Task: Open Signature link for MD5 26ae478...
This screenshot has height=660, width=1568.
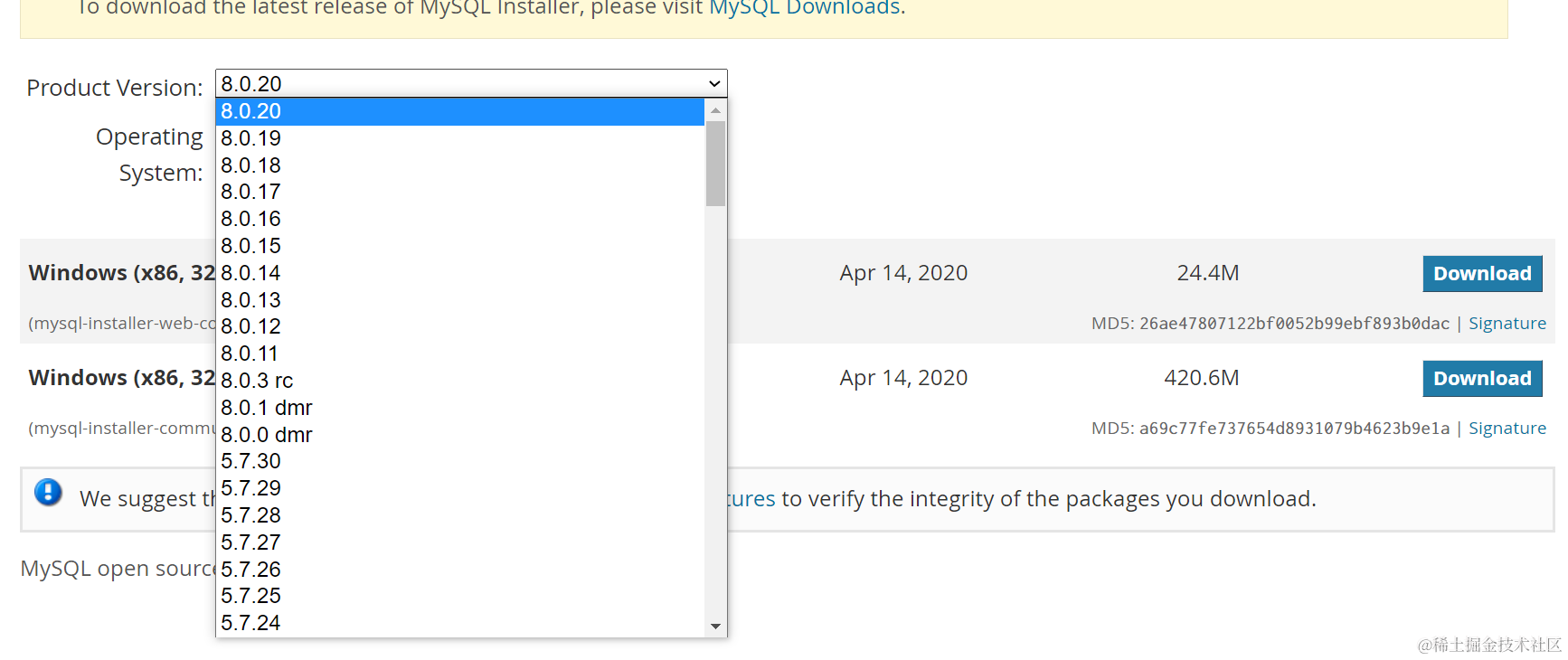Action: (x=1507, y=323)
